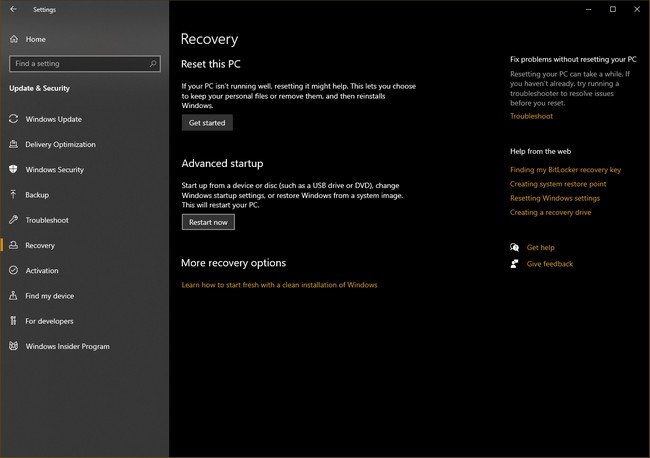The image size is (650, 458).
Task: Open the Troubleshoot link on the right
Action: click(531, 116)
